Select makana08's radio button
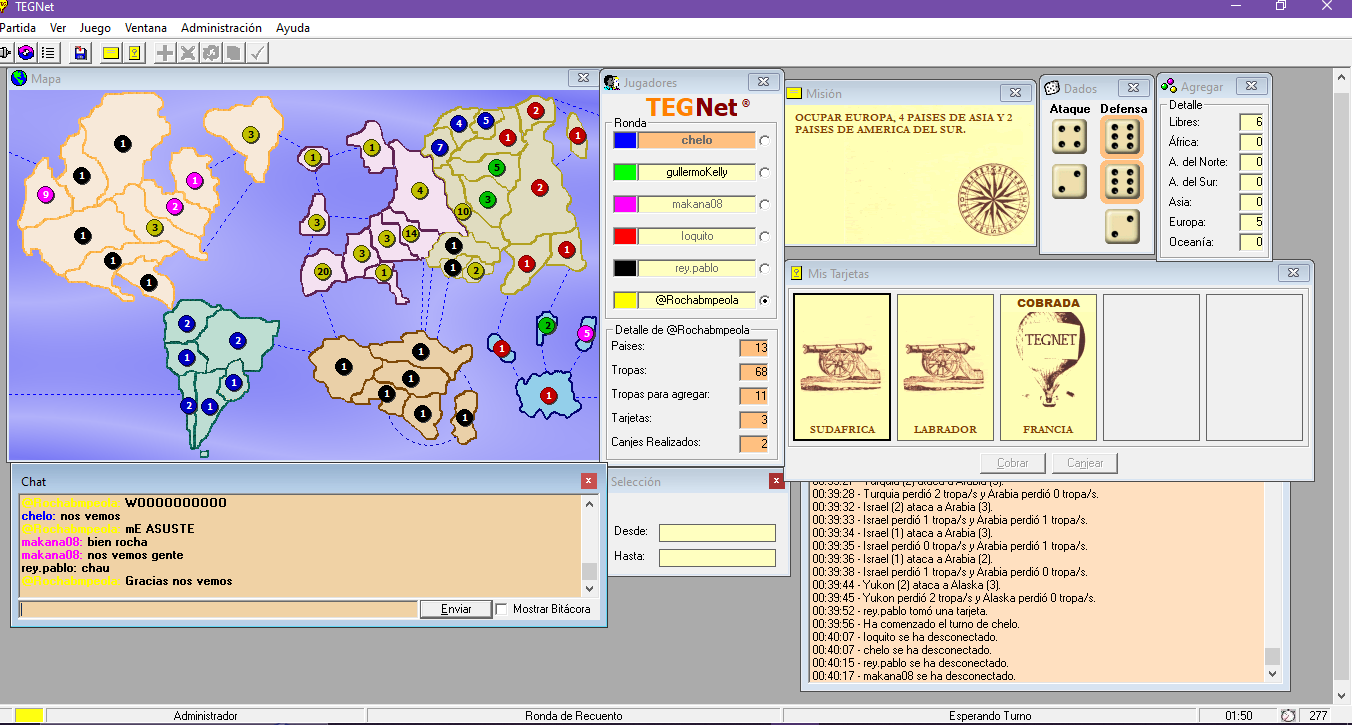Screen dimensions: 1352x725 [765, 205]
